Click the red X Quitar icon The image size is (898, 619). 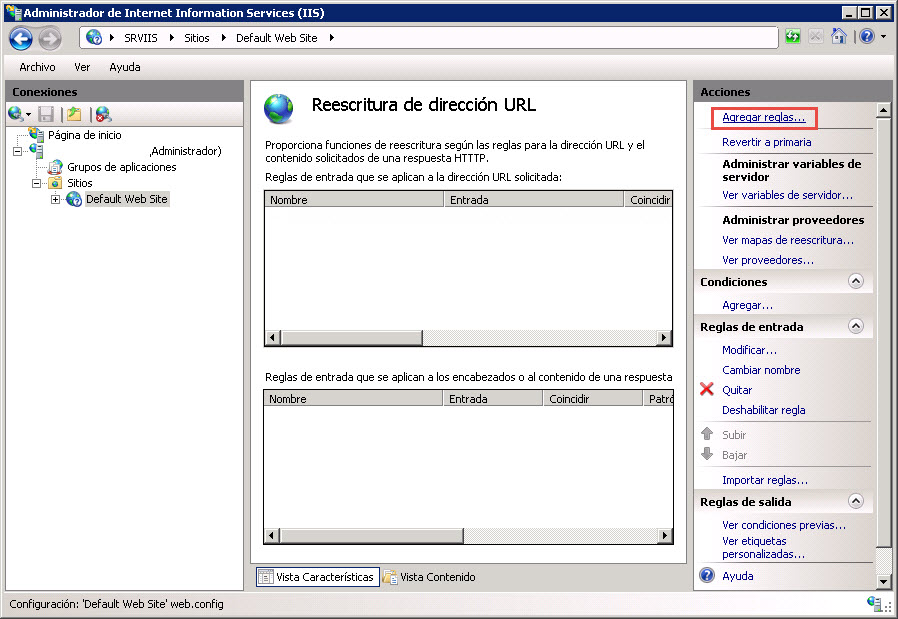click(707, 389)
